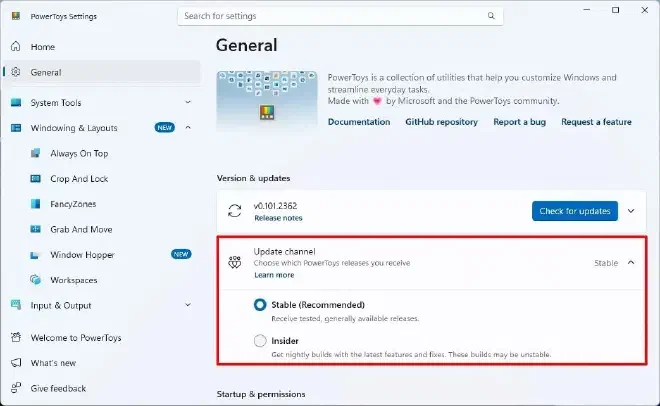Open the Request a feature link
This screenshot has width=660, height=406.
click(x=596, y=122)
